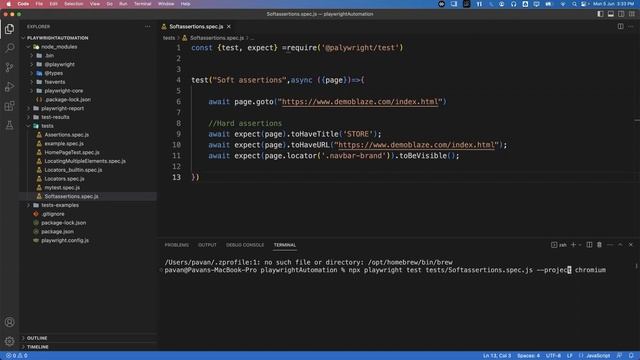Click JavaScript language mode in status bar
The height and width of the screenshot is (360, 640).
[598, 356]
